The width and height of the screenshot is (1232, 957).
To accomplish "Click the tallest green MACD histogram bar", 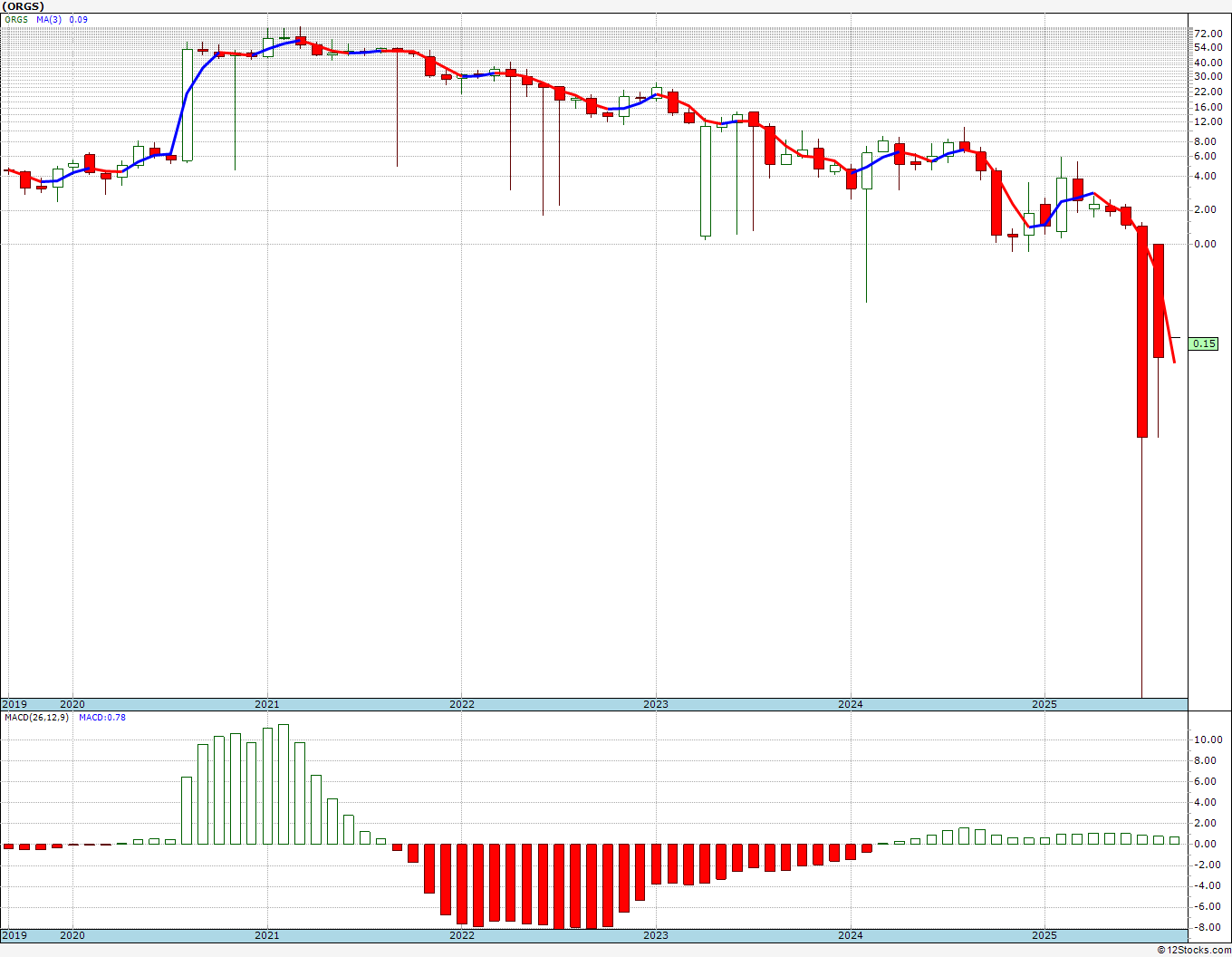I will [x=284, y=784].
